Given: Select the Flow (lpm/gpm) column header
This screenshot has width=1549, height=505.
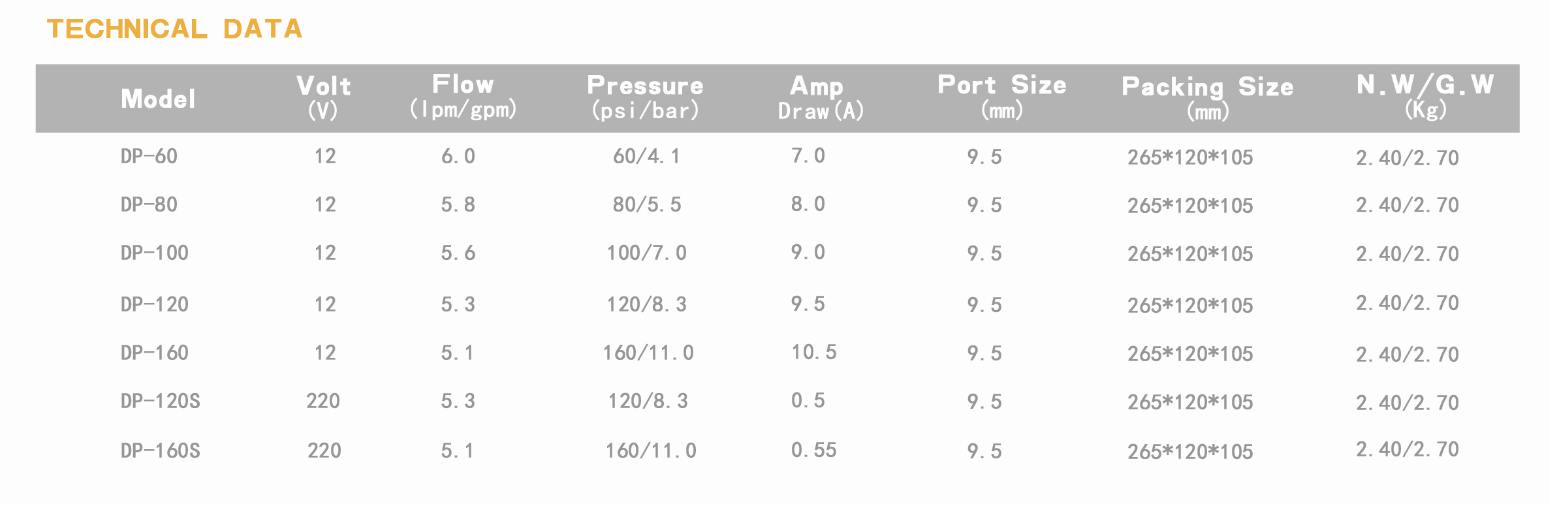Looking at the screenshot, I should [x=463, y=96].
